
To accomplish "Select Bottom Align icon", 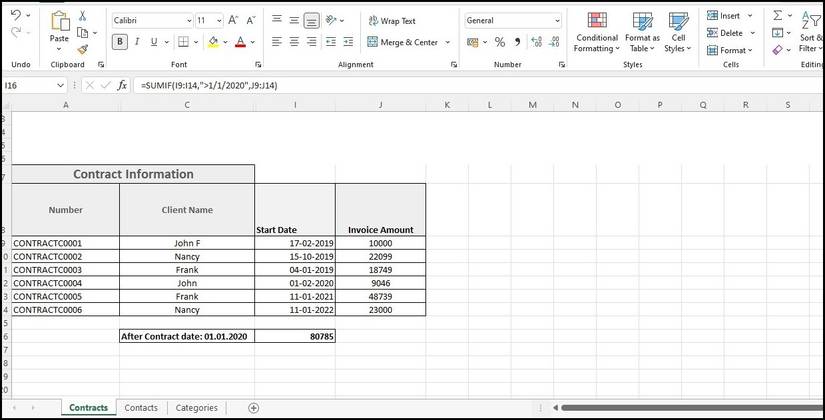I will (312, 21).
